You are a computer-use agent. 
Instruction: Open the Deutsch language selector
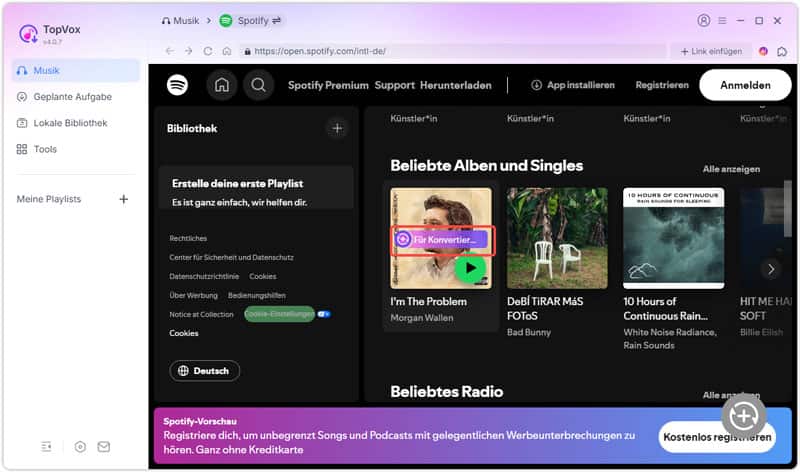tap(205, 371)
